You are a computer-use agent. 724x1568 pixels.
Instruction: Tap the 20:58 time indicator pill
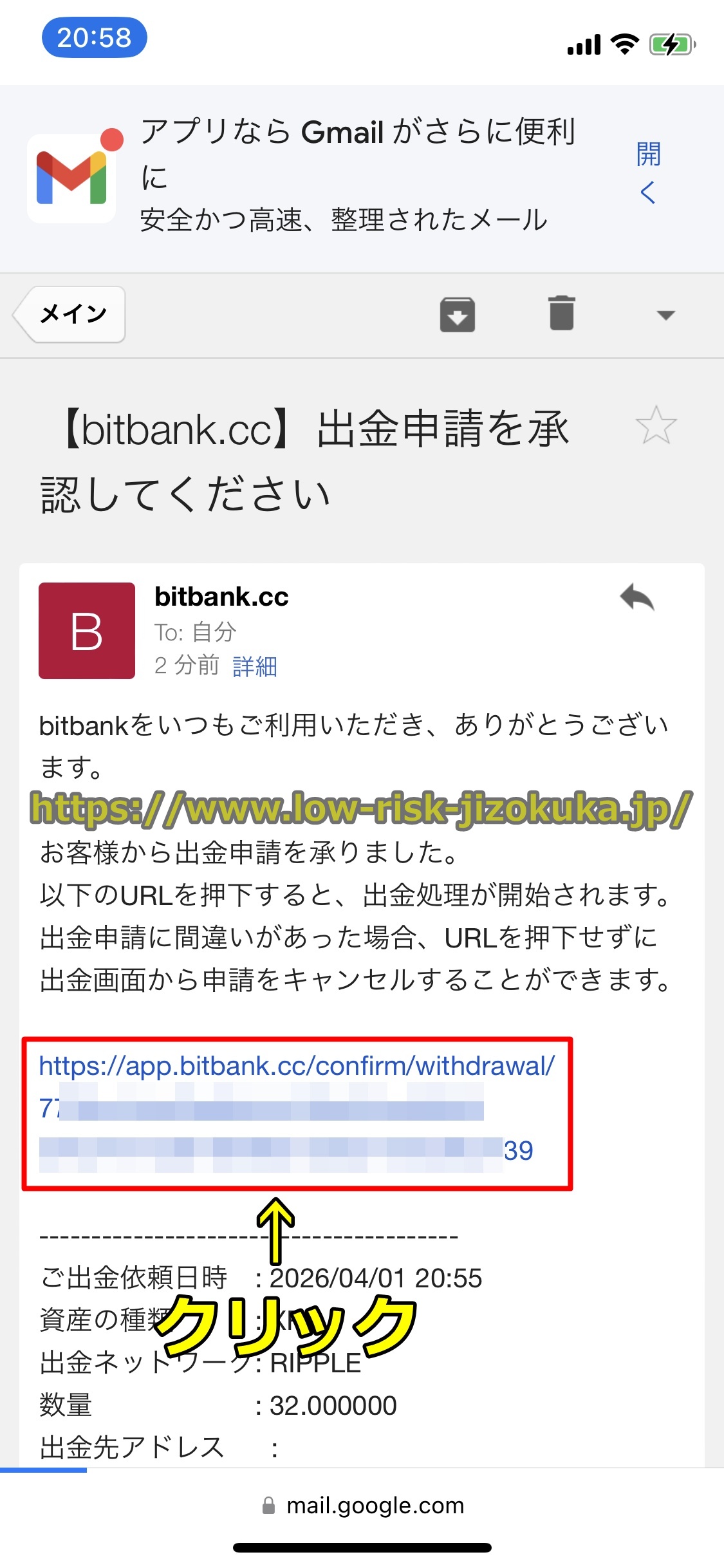(94, 37)
